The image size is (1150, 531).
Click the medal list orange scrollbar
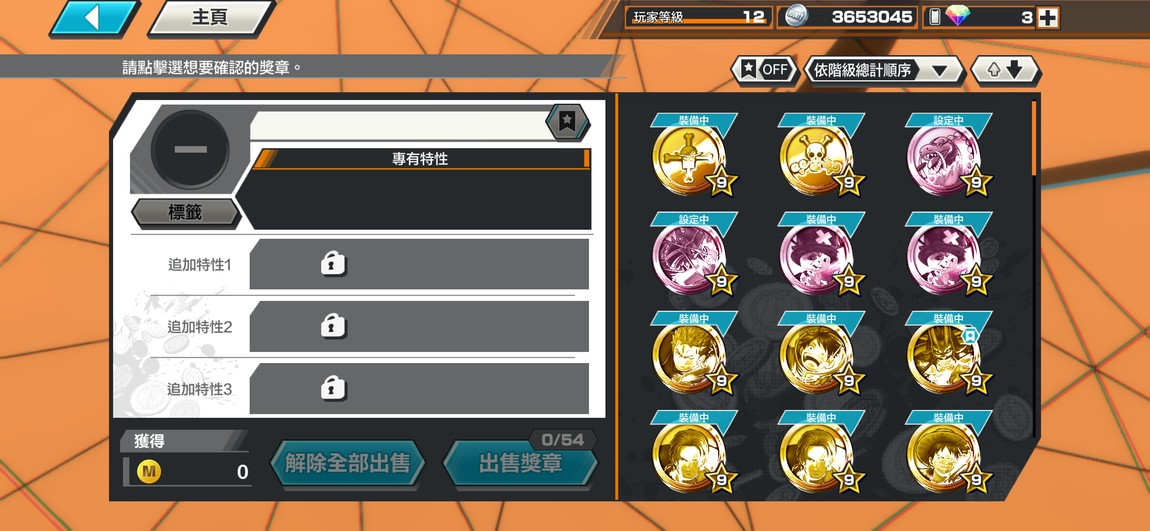[x=1034, y=138]
